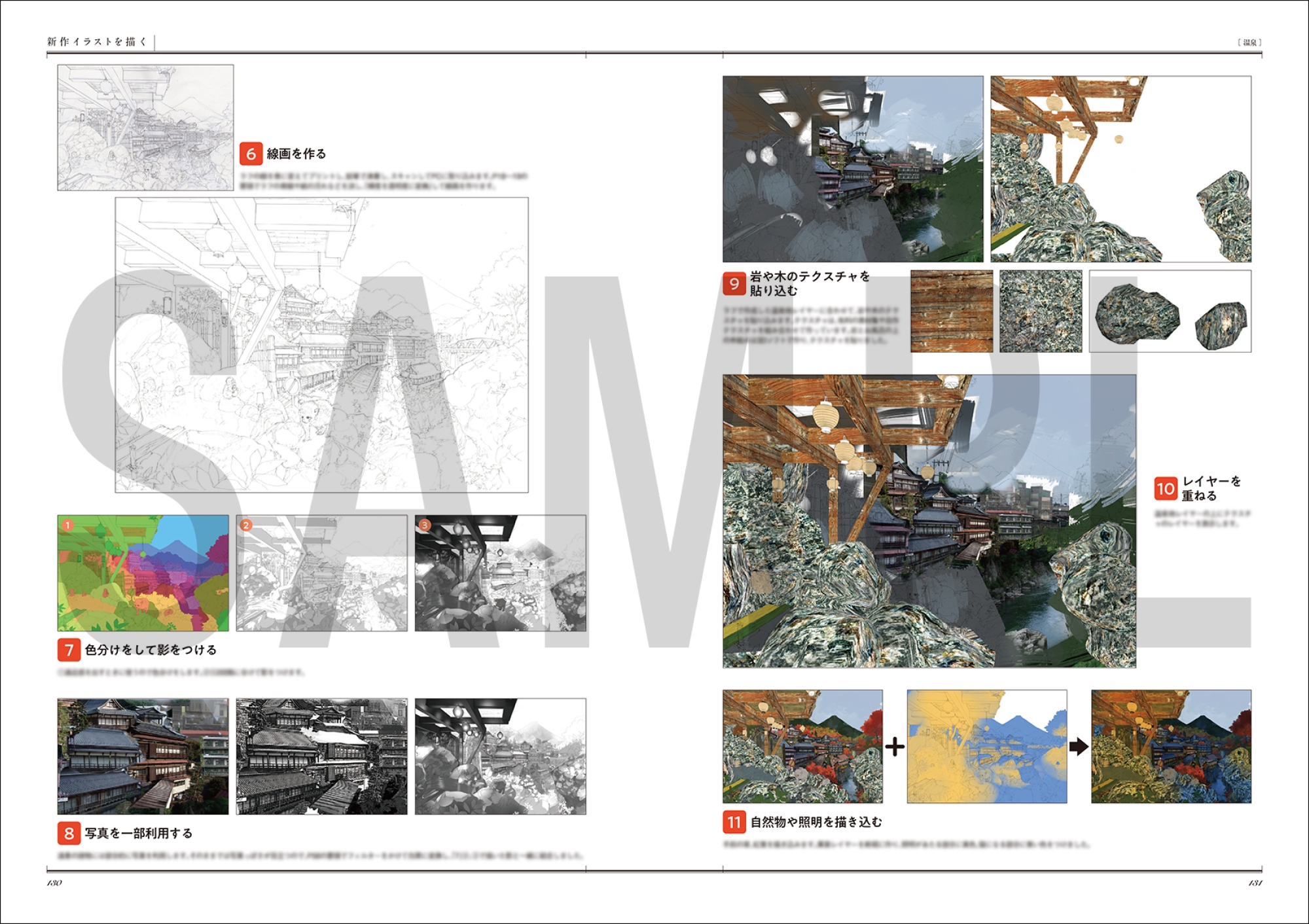Click the heading 岩や木のテクスチャを貼り込む
This screenshot has width=1309, height=924.
point(810,283)
